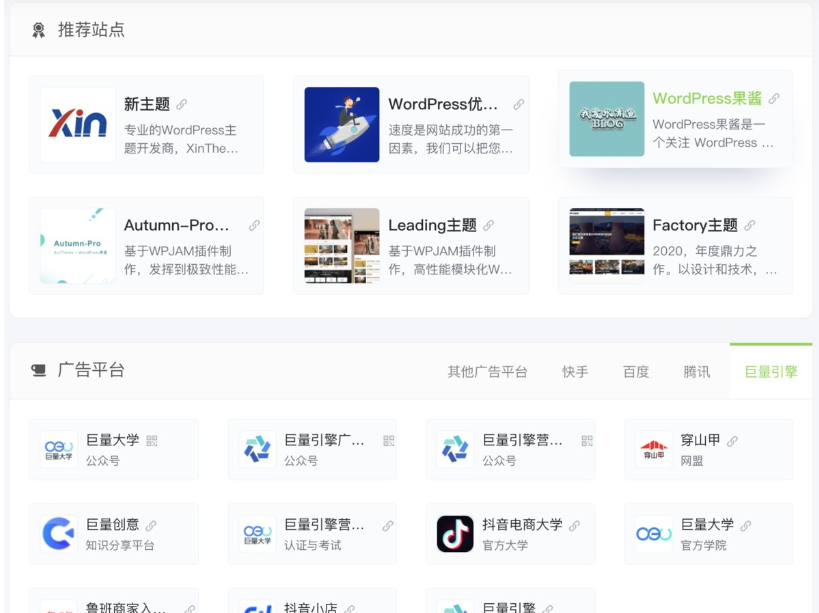Click the TikTok logo of 抖音电商大学
Image resolution: width=819 pixels, height=613 pixels.
455,534
